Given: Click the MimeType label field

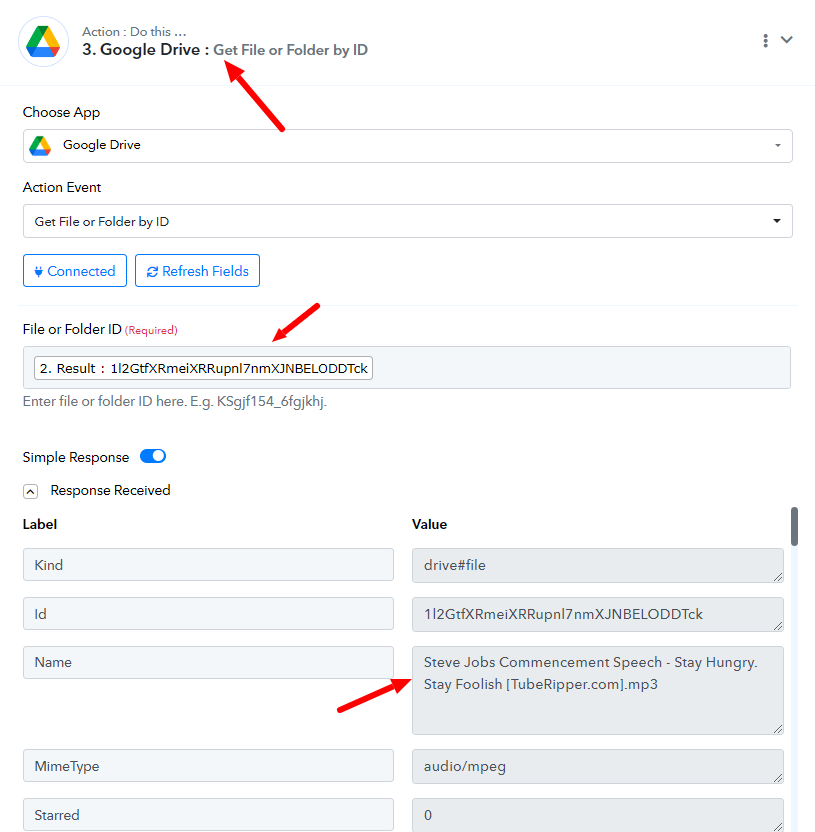Looking at the screenshot, I should tap(208, 766).
